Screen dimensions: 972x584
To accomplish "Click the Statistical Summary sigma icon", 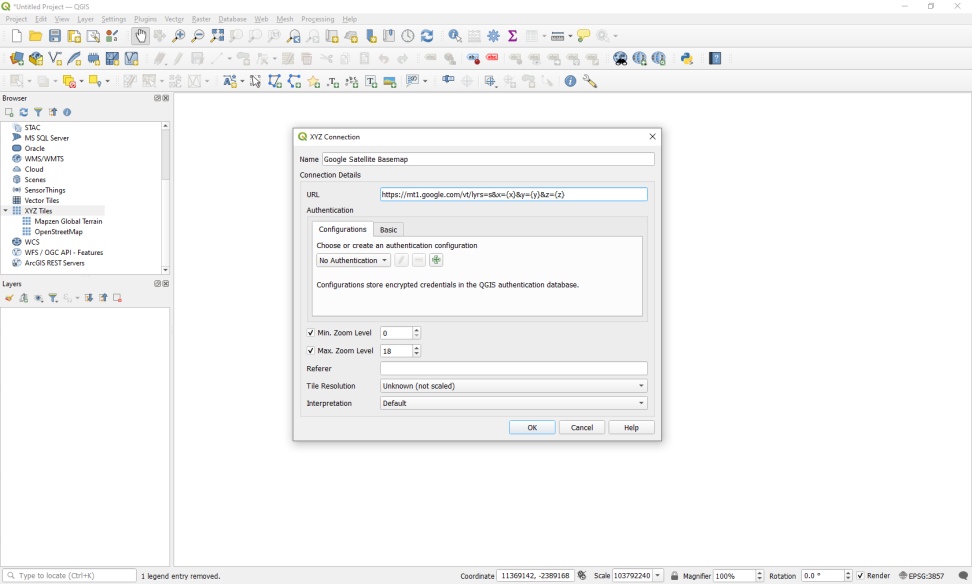I will point(513,36).
